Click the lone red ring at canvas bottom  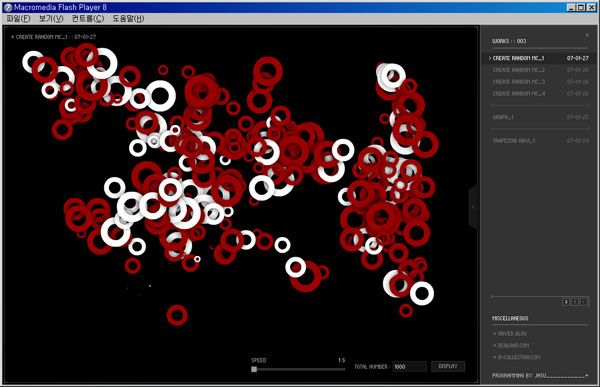click(x=177, y=315)
